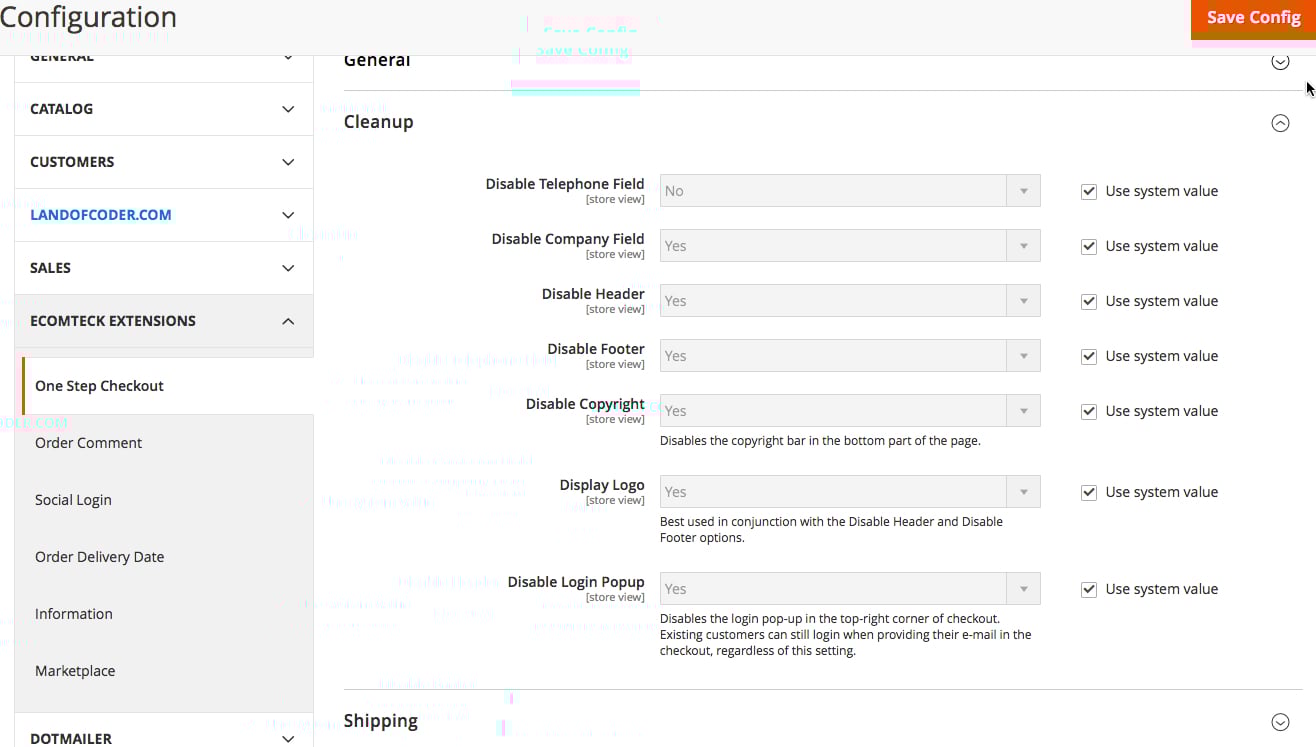Click the Disable Footer label

coord(596,349)
